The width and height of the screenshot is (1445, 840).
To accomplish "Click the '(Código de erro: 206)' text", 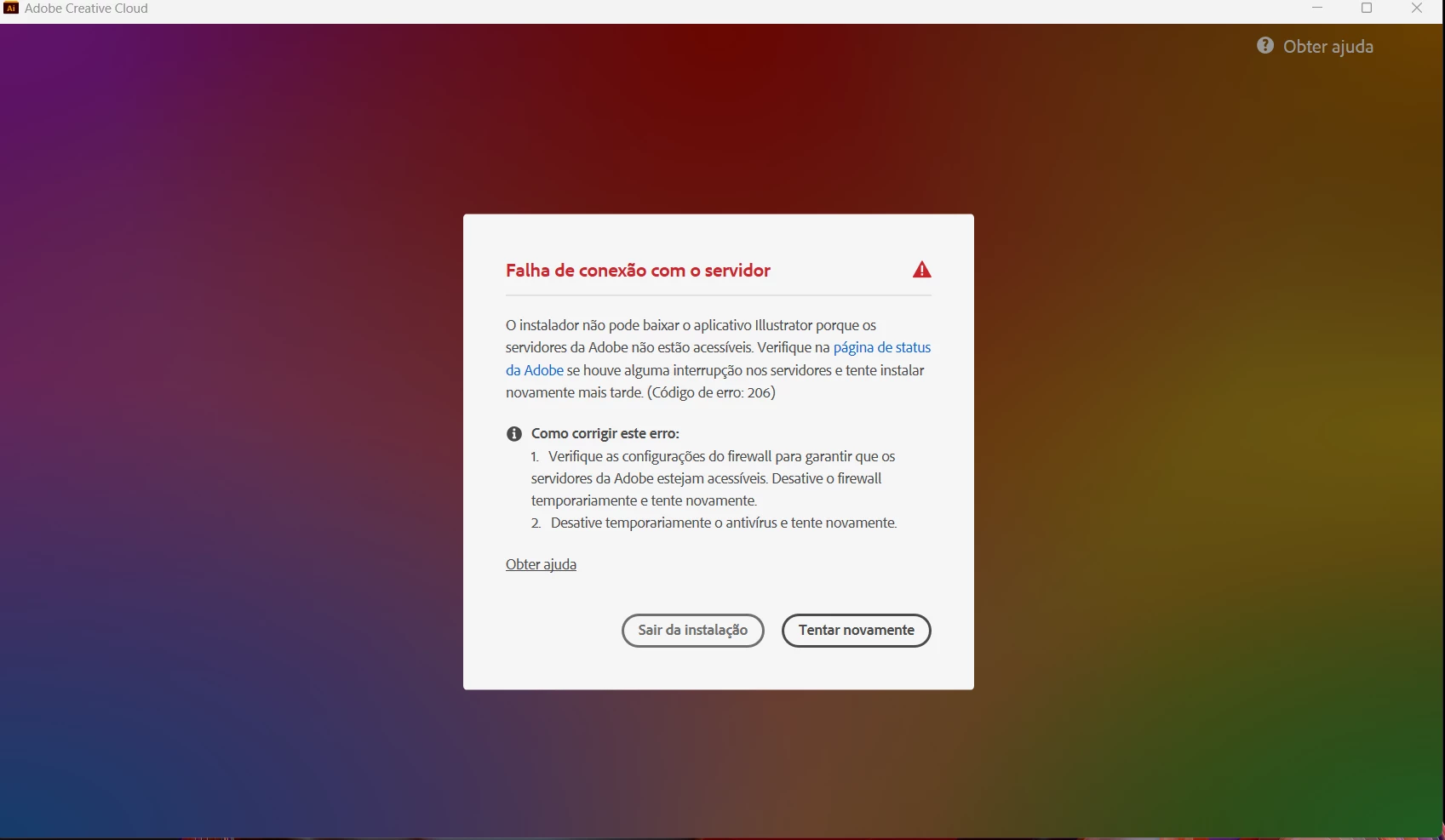I will [x=711, y=392].
